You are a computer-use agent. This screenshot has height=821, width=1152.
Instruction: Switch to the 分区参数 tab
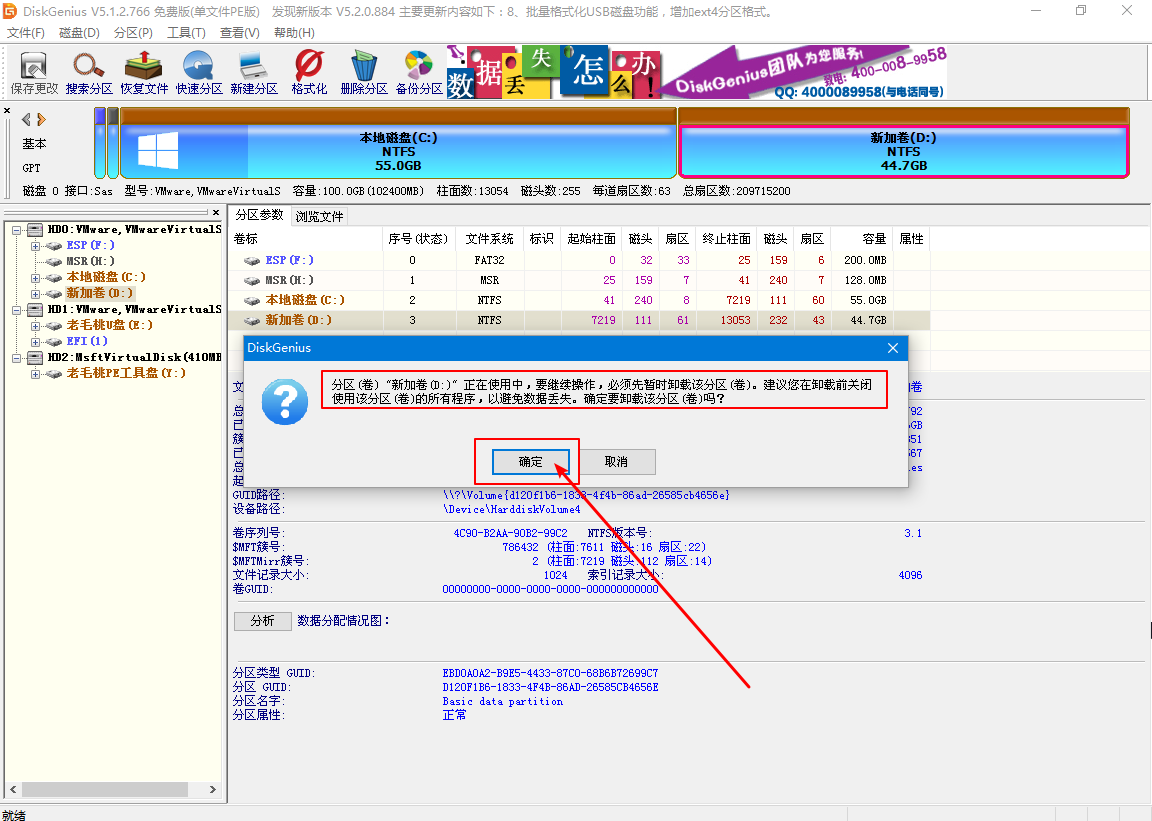tap(259, 215)
